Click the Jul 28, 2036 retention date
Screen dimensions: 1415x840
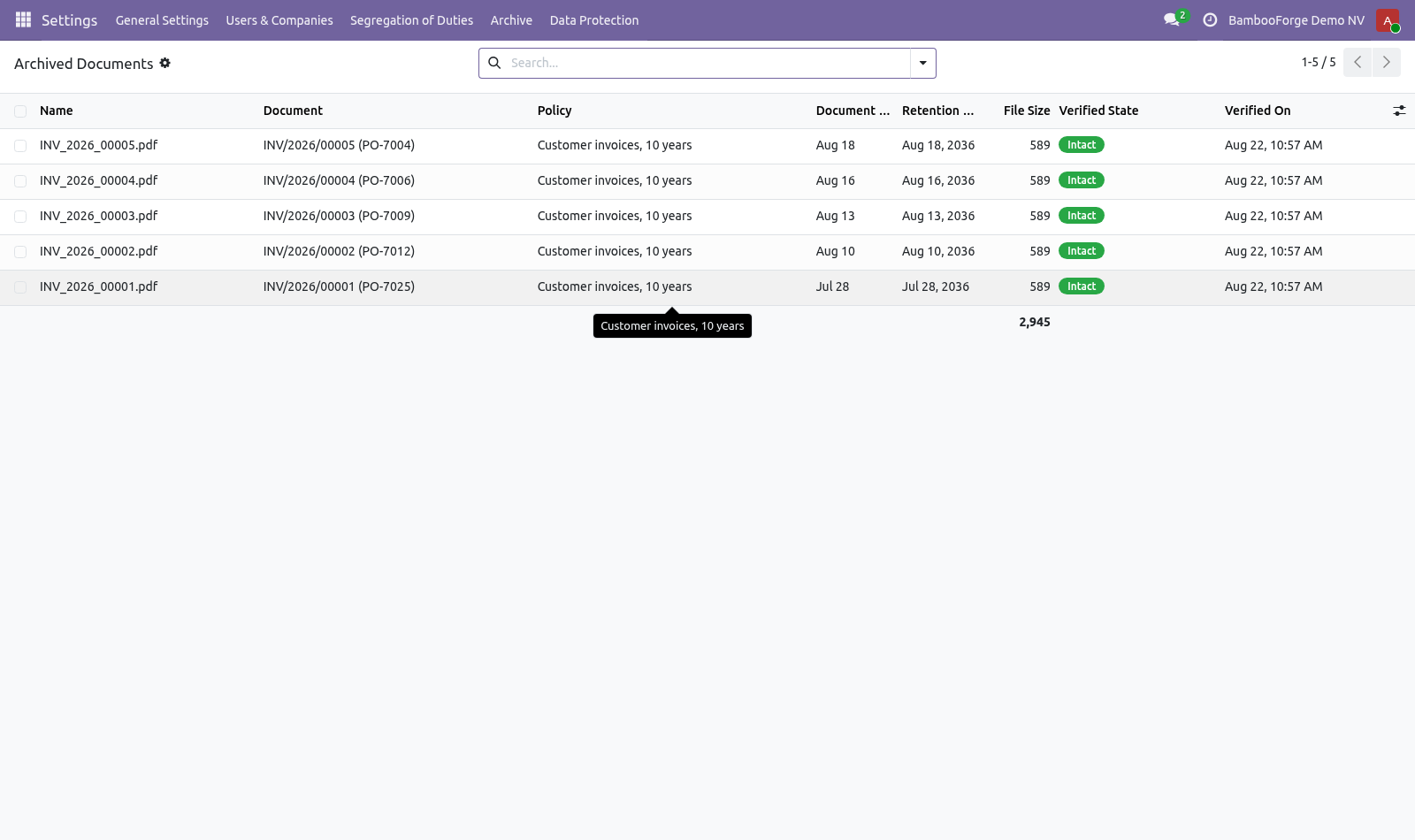click(936, 286)
